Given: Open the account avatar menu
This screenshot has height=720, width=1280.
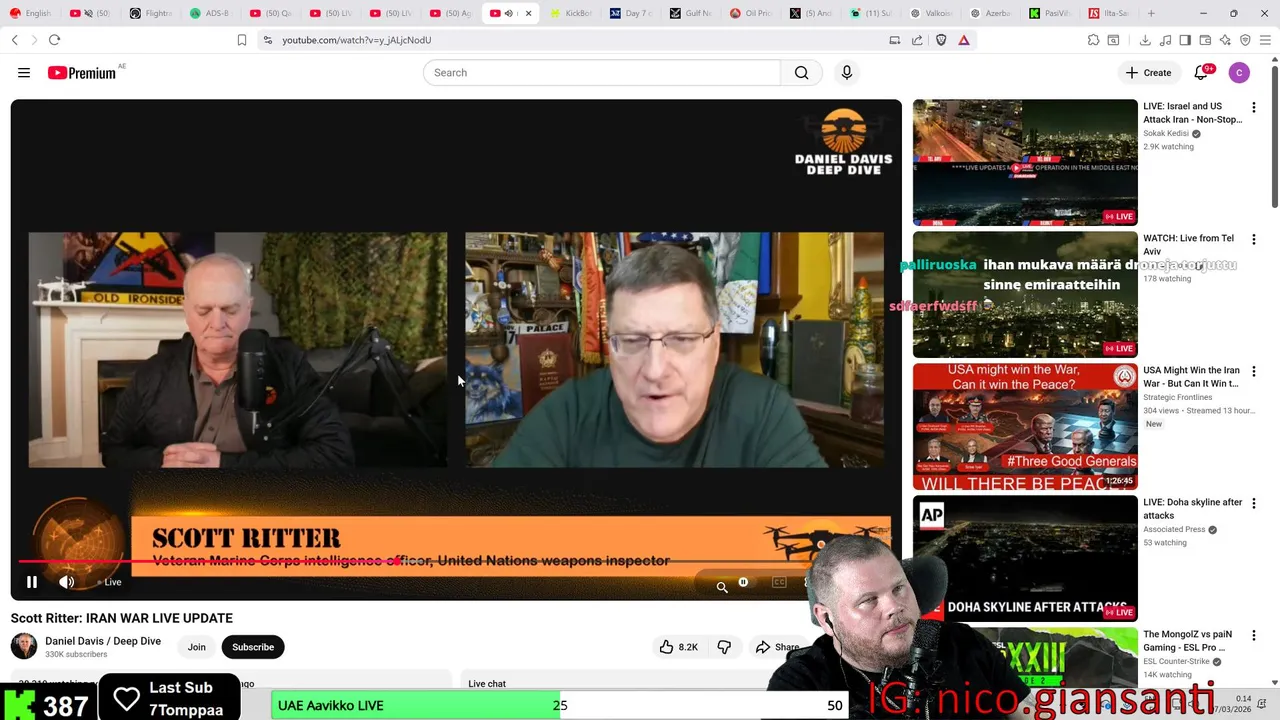Looking at the screenshot, I should click(x=1239, y=73).
